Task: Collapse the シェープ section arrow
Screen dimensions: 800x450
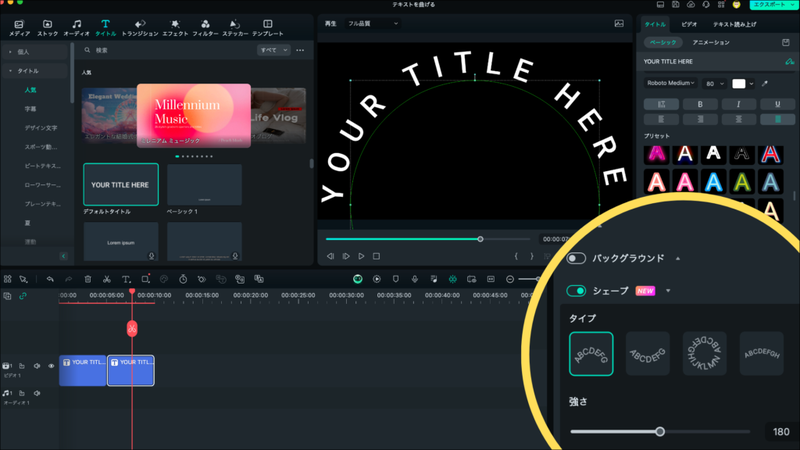Action: pyautogui.click(x=668, y=291)
